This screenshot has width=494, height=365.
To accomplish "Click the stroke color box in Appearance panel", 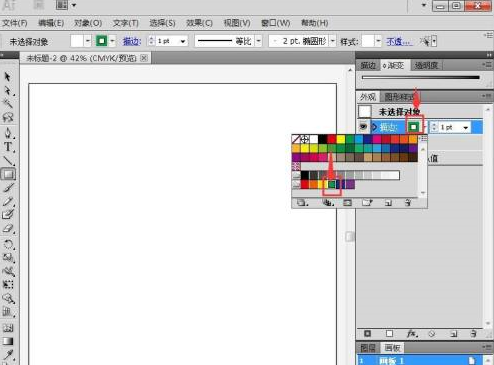I will (x=414, y=127).
